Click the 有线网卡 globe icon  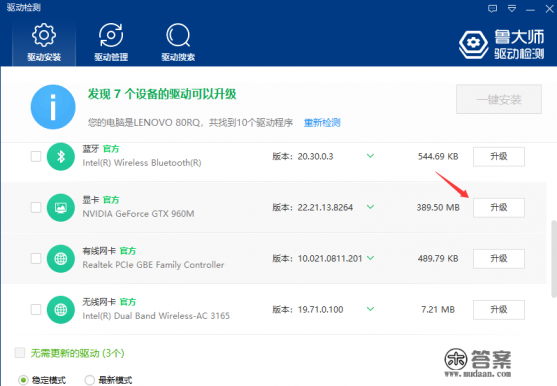click(61, 259)
